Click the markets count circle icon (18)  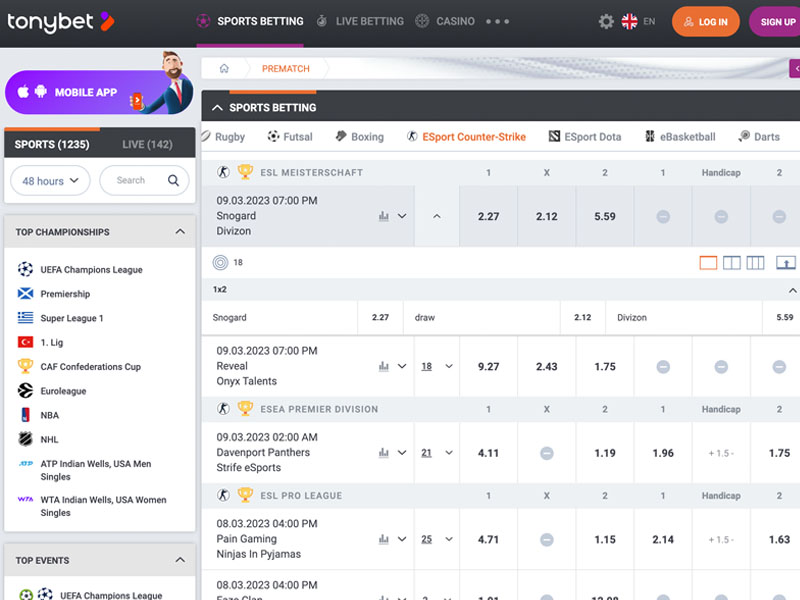tap(220, 262)
